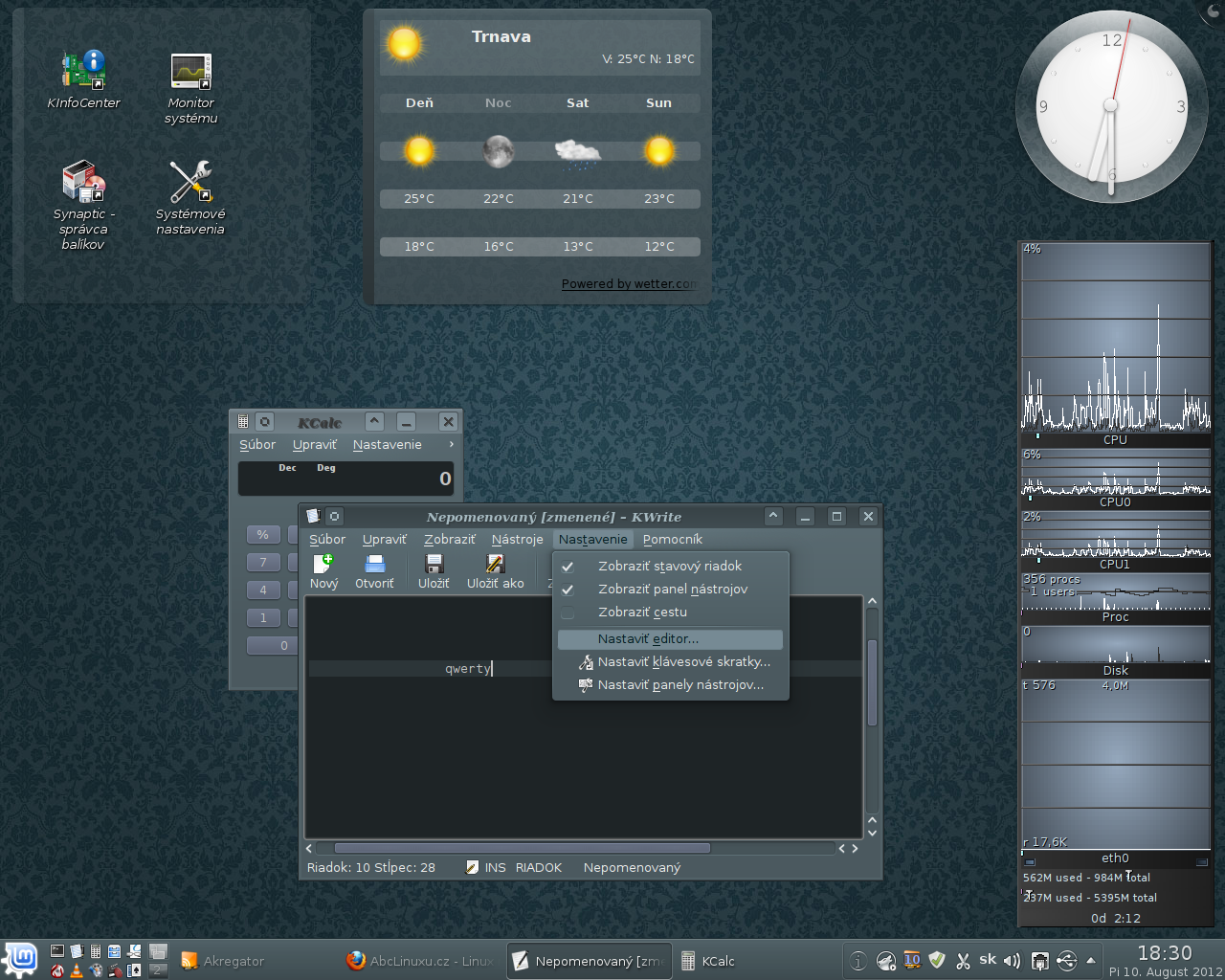1225x980 pixels.
Task: Click KCalc on-all-desktops pin icon in title bar
Action: 265,421
